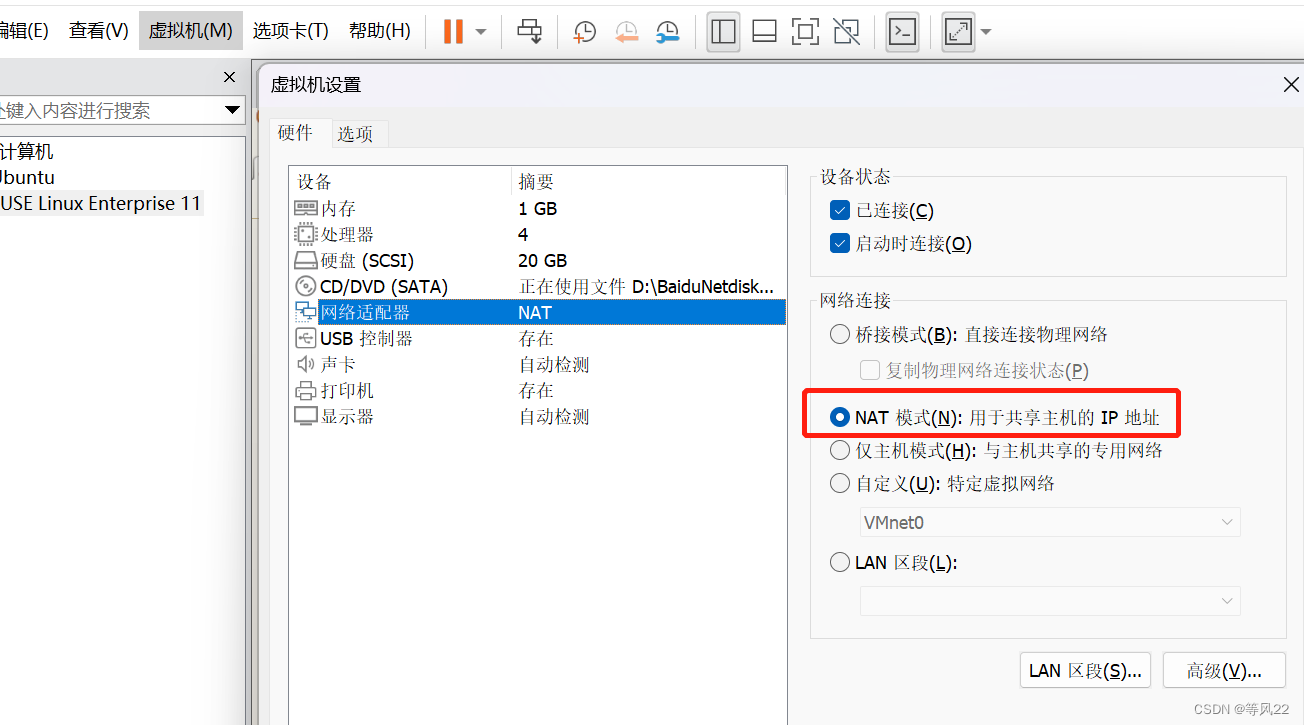Toggle the library panel visibility icon

click(x=723, y=31)
